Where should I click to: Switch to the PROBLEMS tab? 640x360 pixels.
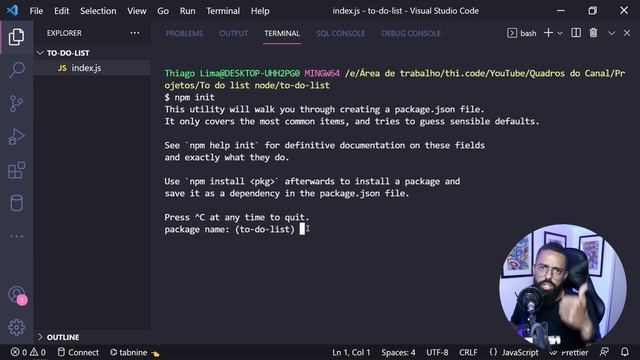184,33
